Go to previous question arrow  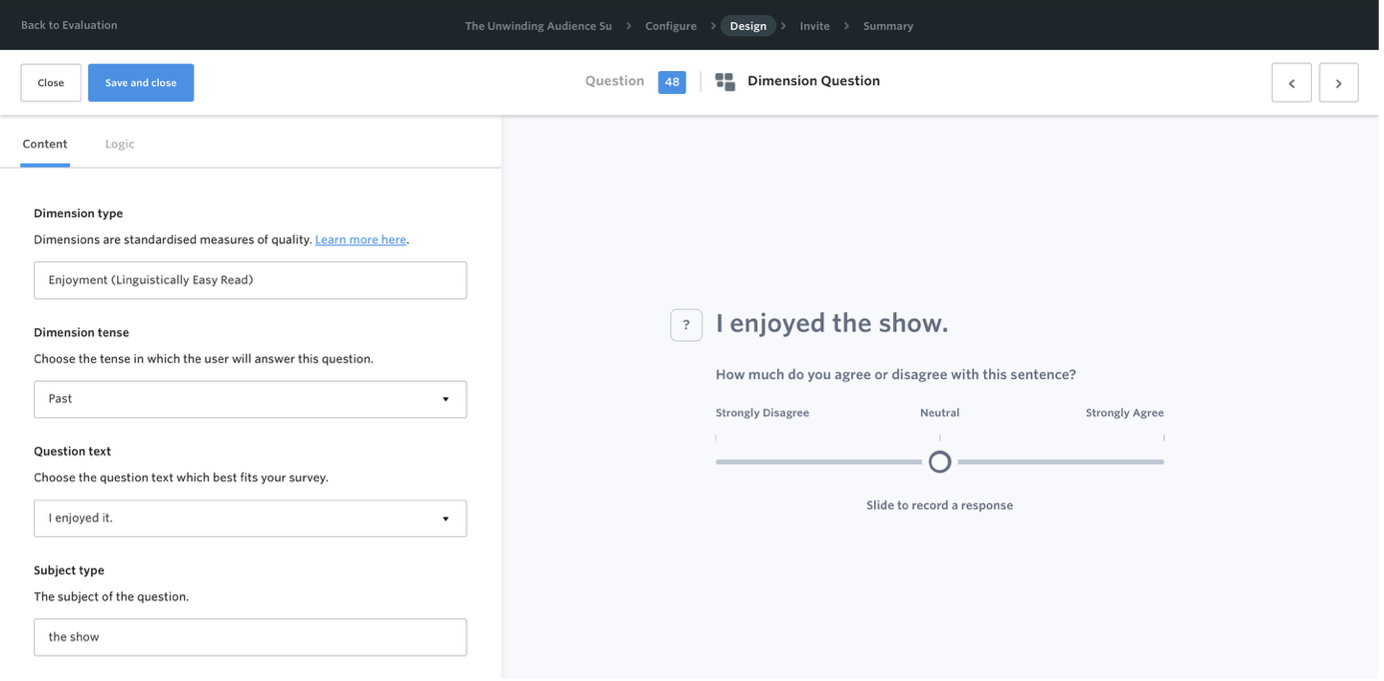click(1291, 83)
